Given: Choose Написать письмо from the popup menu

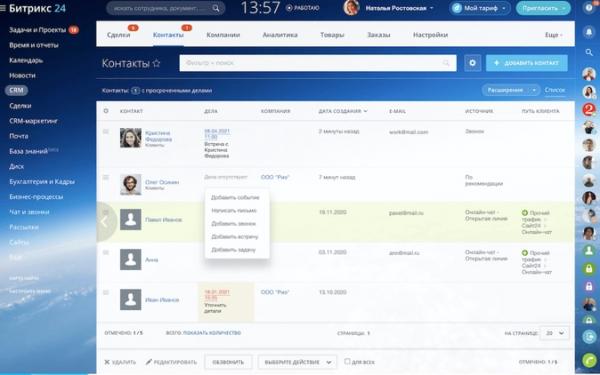Looking at the screenshot, I should [234, 210].
